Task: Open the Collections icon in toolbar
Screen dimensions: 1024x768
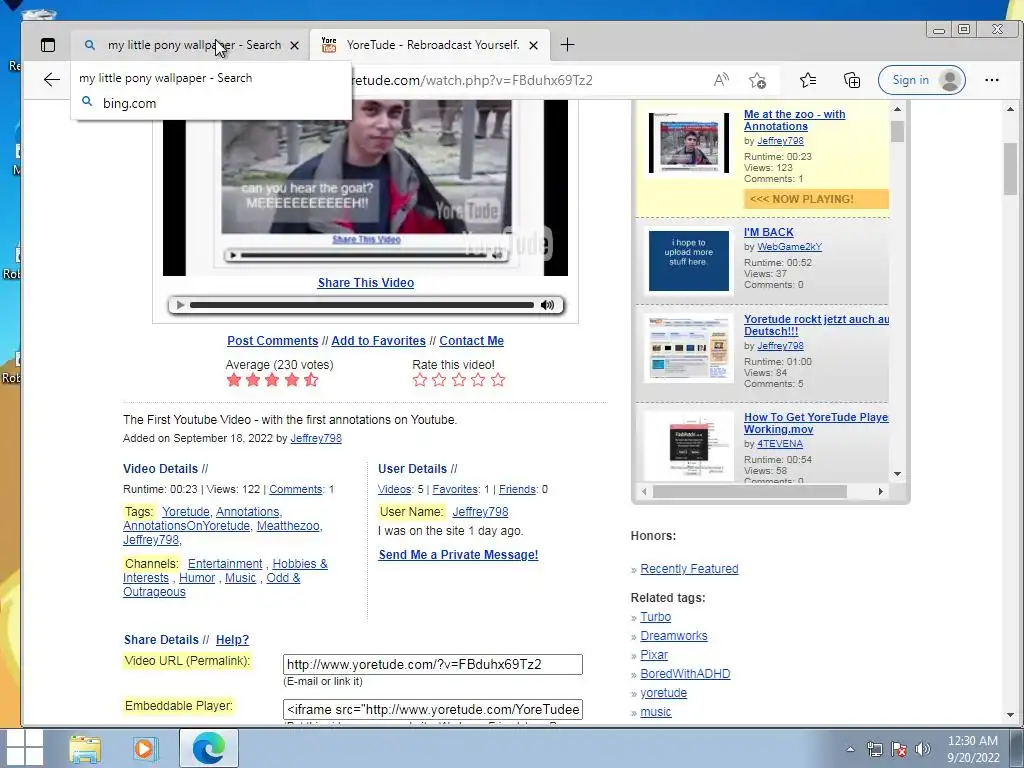Action: pos(852,80)
